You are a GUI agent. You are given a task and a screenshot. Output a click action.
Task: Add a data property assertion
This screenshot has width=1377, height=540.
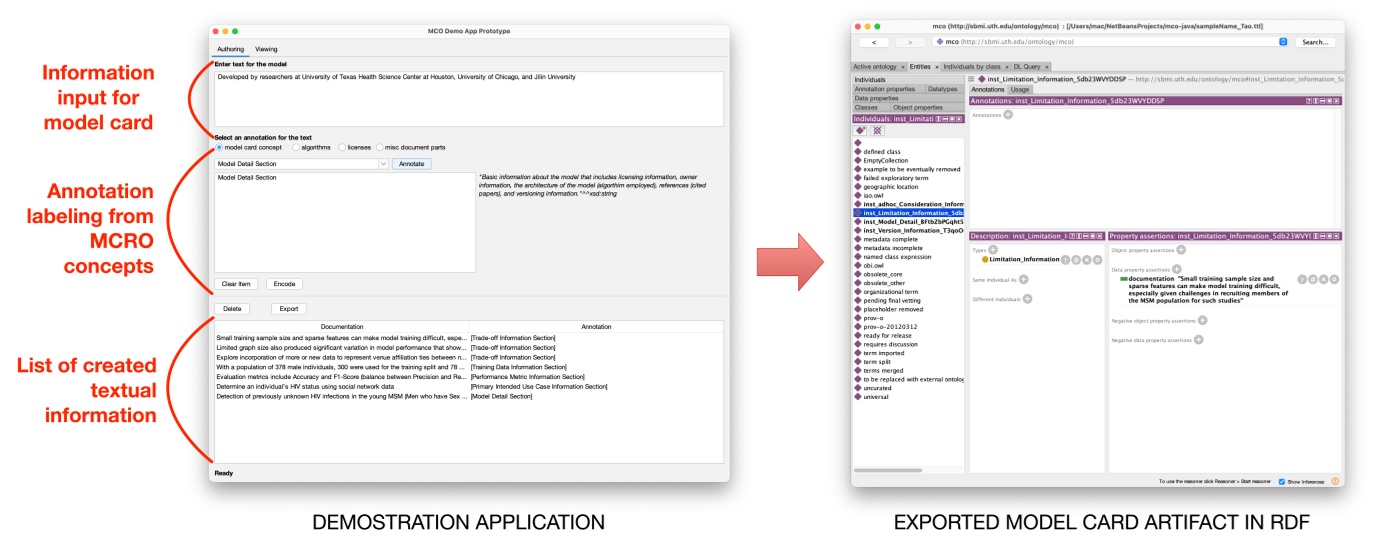(x=1176, y=269)
